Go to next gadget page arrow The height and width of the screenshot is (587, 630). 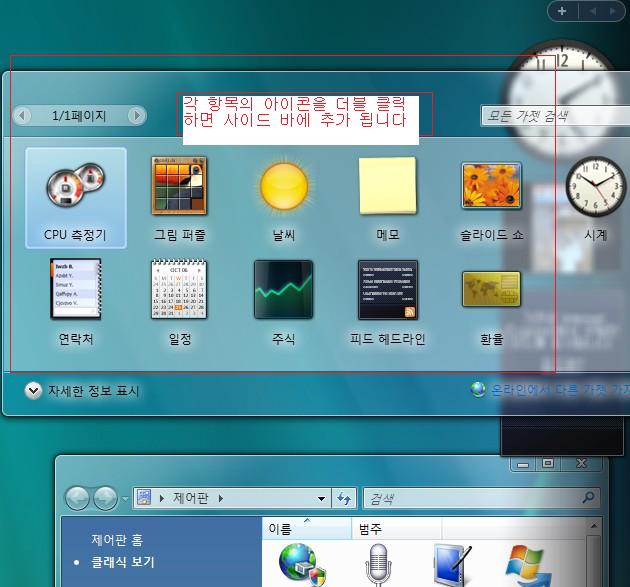pos(137,116)
